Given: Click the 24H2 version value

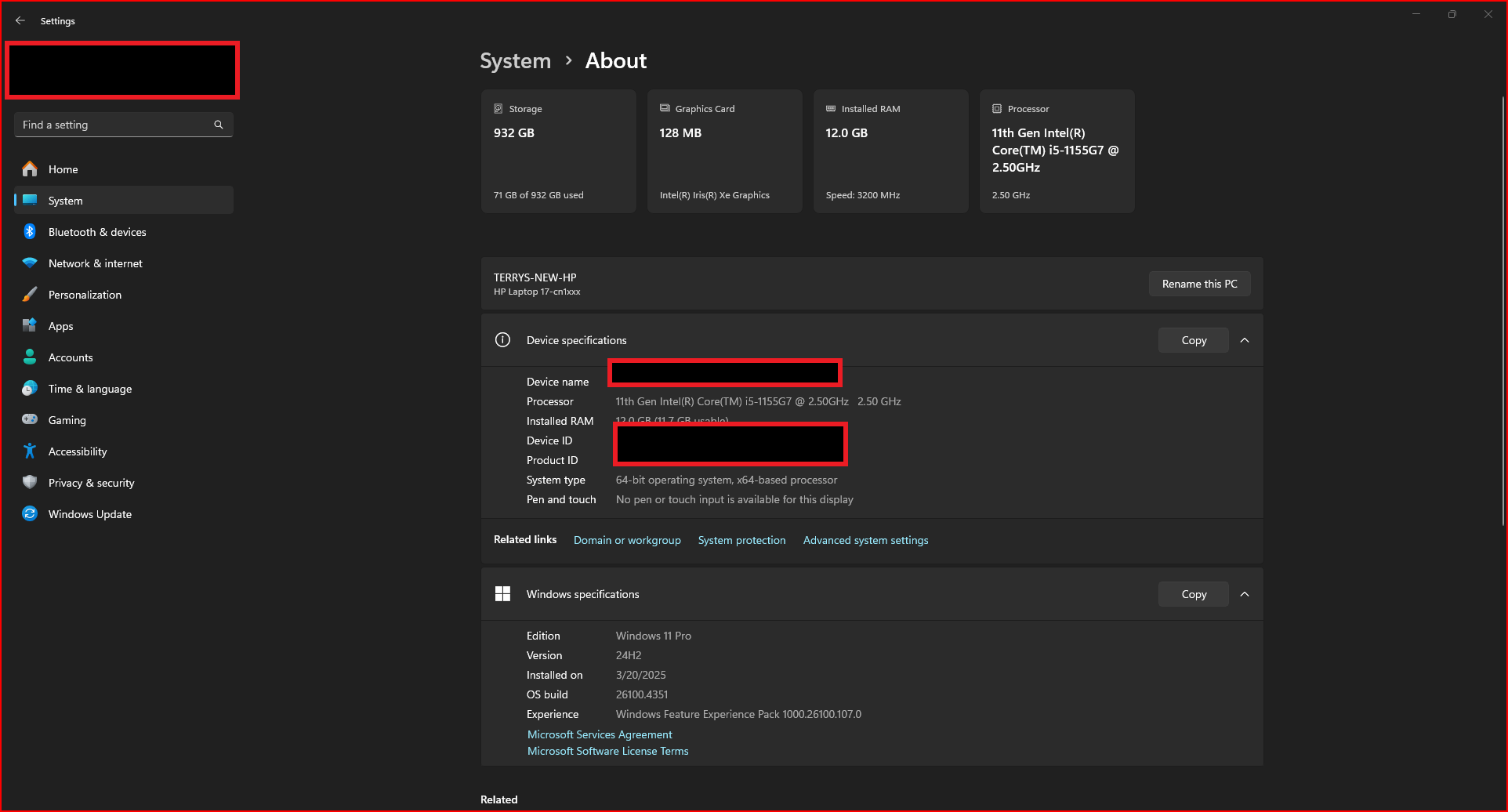Looking at the screenshot, I should click(628, 655).
